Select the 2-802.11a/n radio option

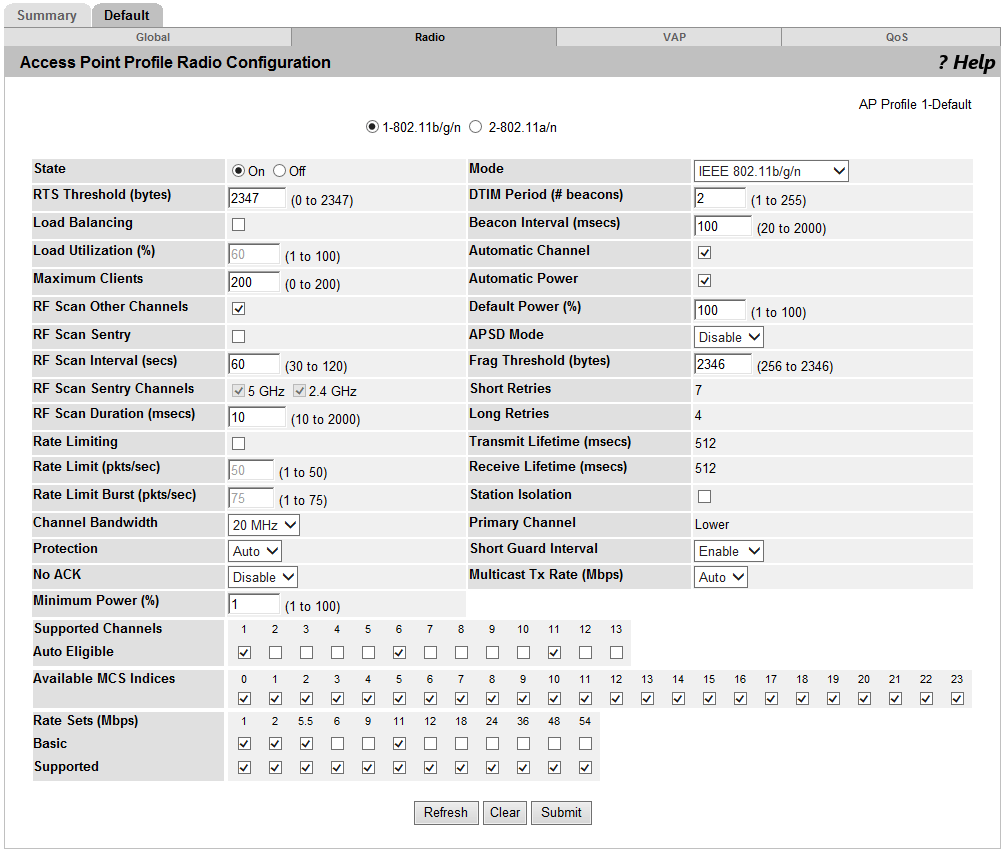[476, 127]
